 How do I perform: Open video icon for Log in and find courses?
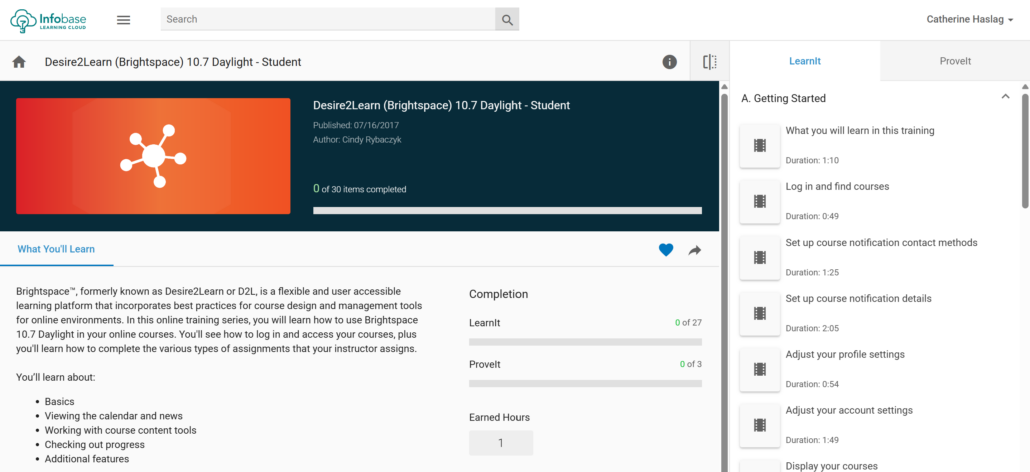pyautogui.click(x=760, y=202)
